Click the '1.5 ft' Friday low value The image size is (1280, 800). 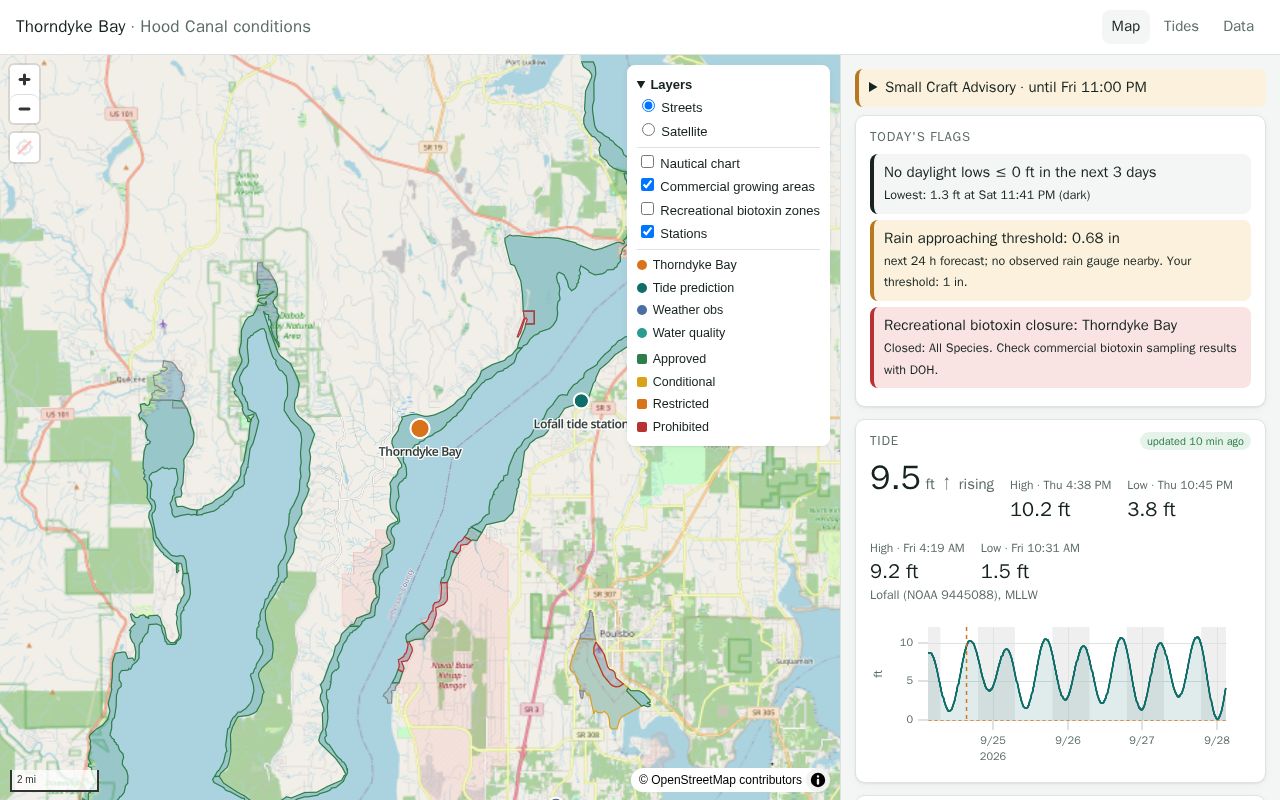tap(1005, 571)
